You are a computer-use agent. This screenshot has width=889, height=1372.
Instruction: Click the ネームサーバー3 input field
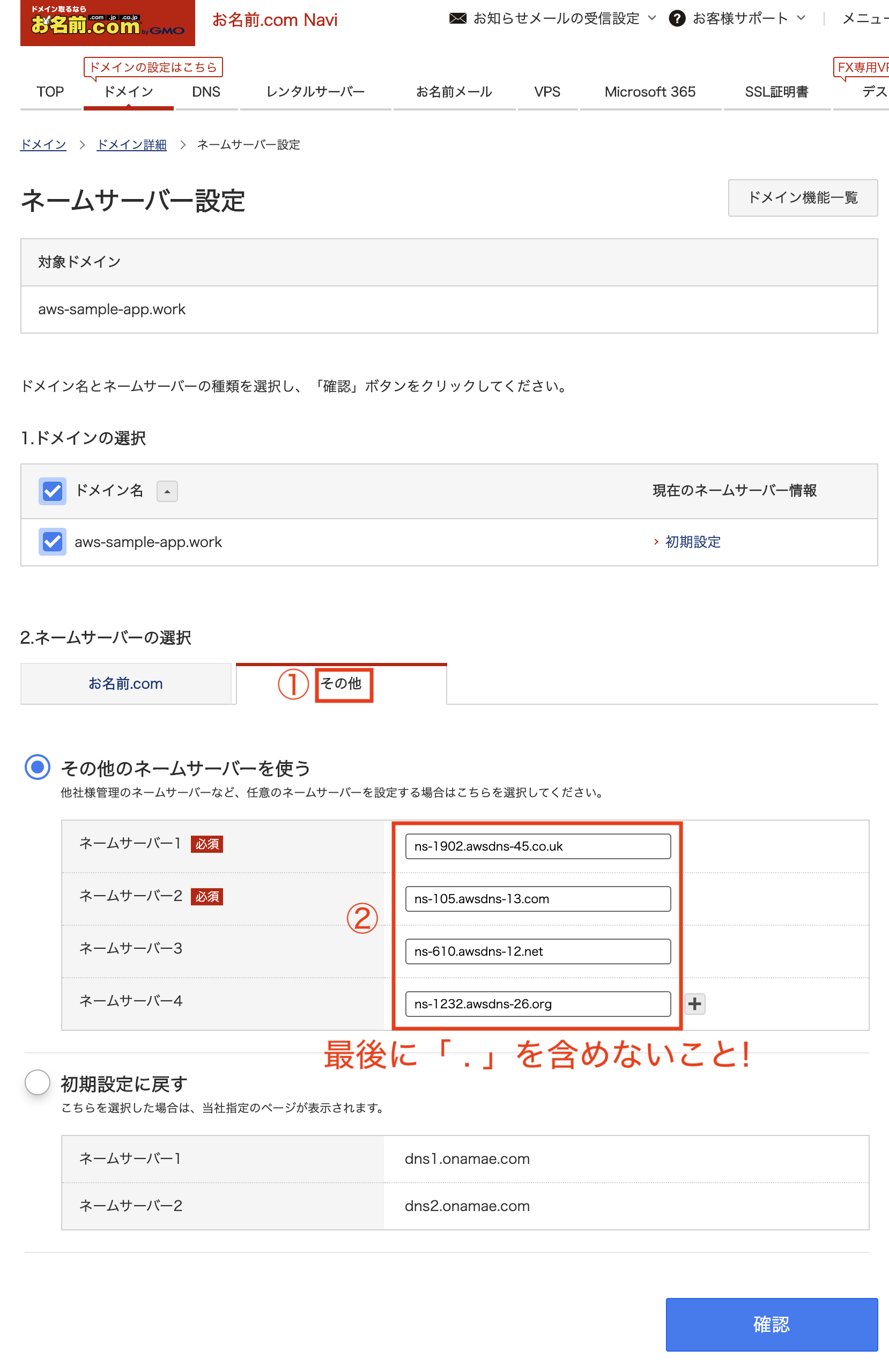538,950
